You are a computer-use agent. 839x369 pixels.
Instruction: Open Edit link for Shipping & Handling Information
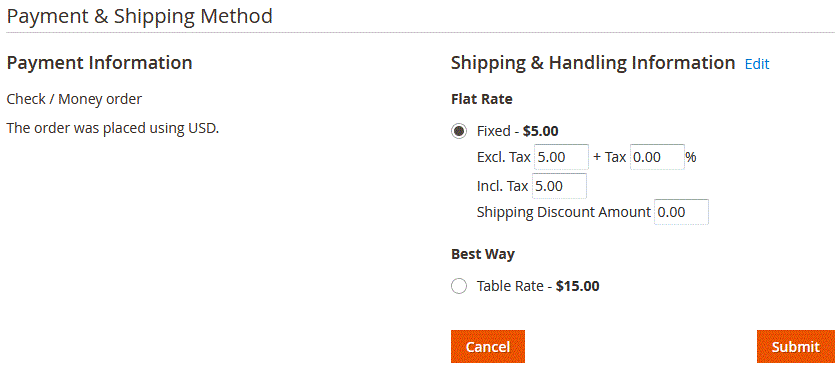pos(757,64)
